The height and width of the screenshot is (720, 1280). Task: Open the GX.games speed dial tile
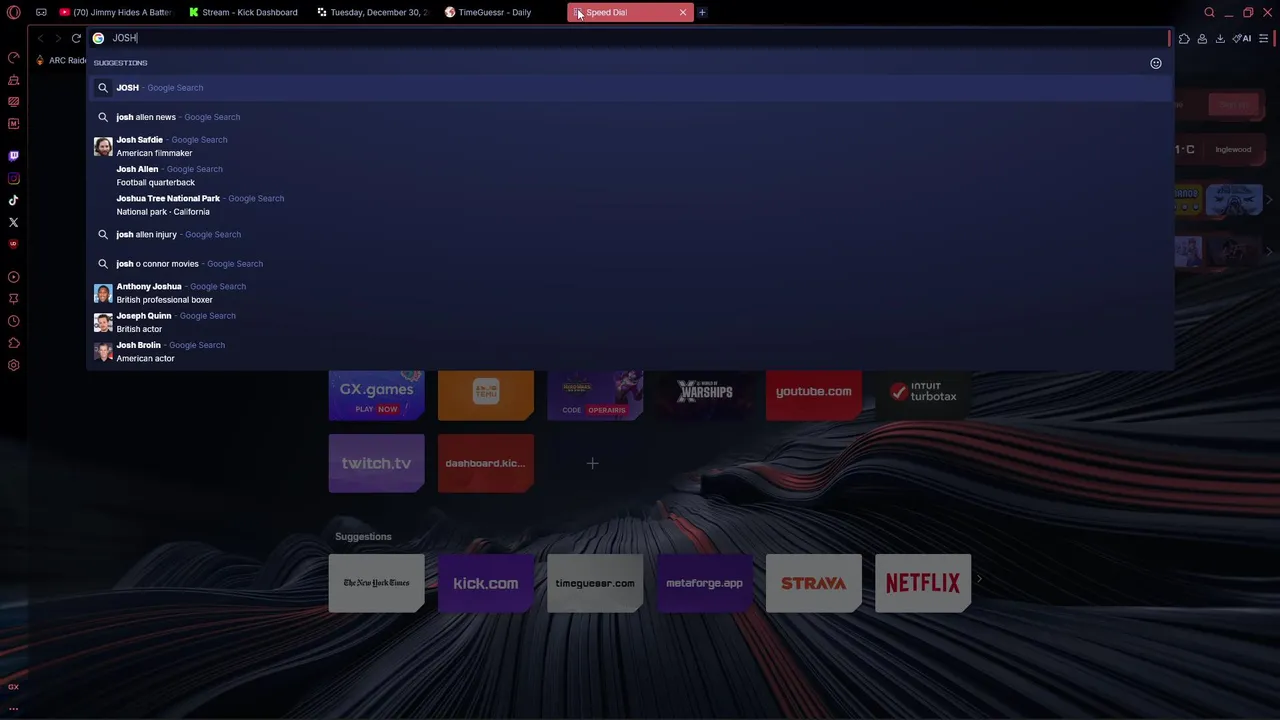[377, 395]
